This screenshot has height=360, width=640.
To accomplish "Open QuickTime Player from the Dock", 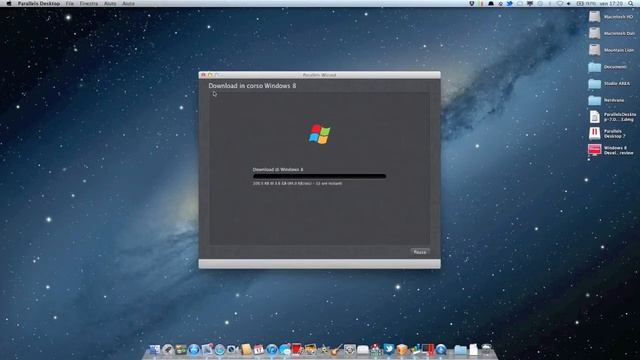I will pos(441,349).
